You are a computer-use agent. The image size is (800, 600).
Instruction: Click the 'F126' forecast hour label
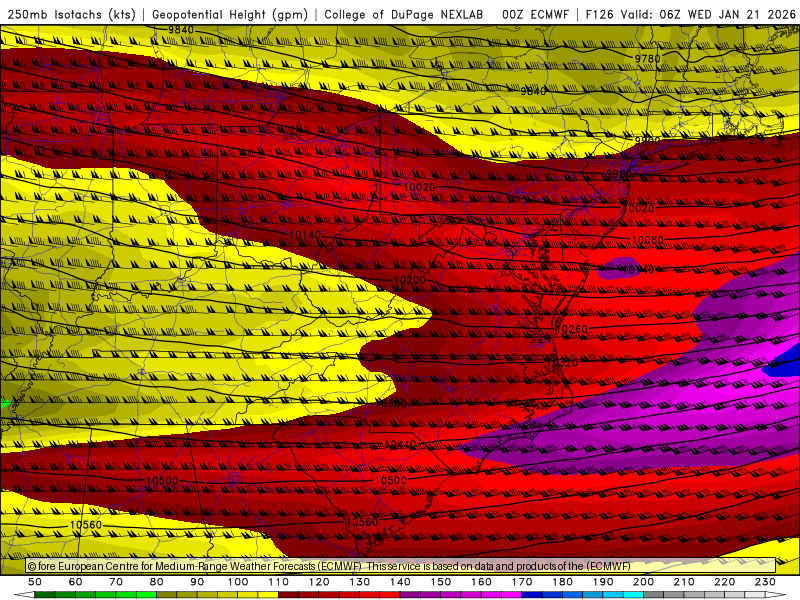point(599,15)
